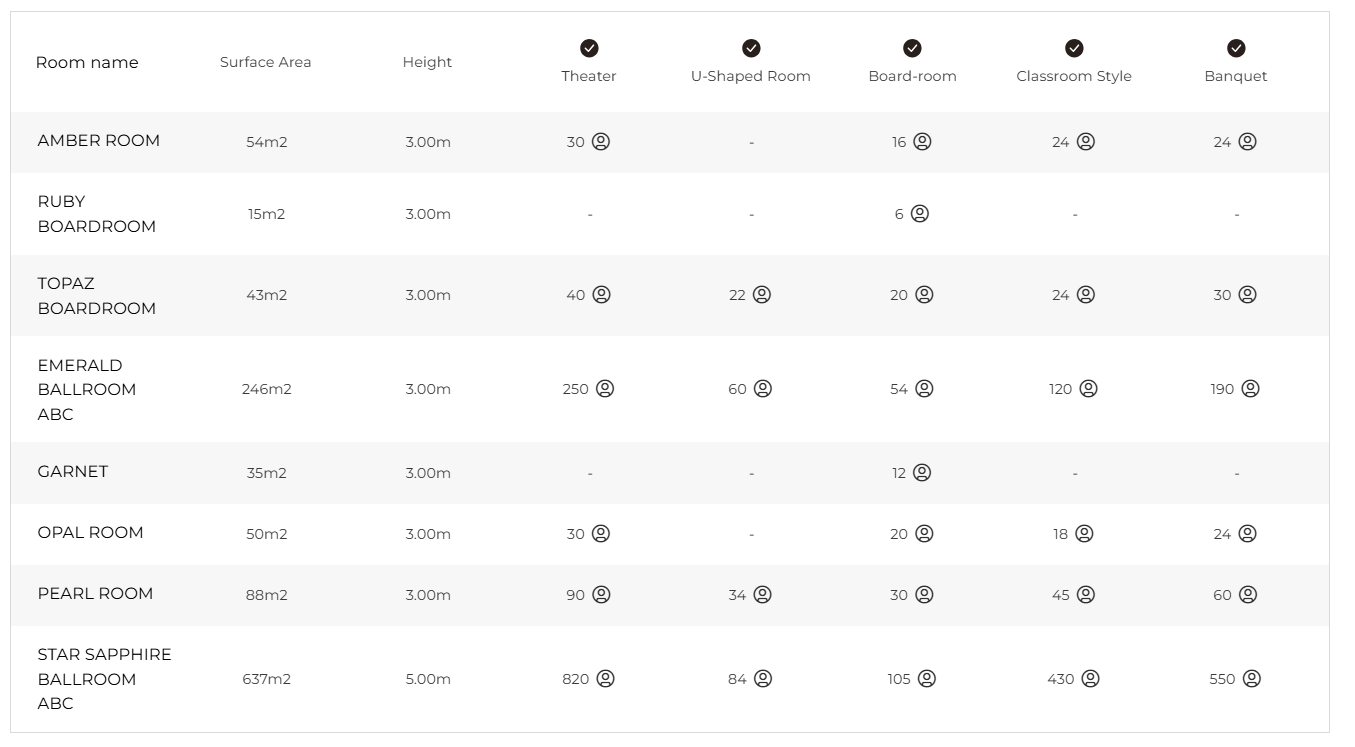1355x747 pixels.
Task: Click person icon by Opal Room classroom 18
Action: tap(1084, 534)
